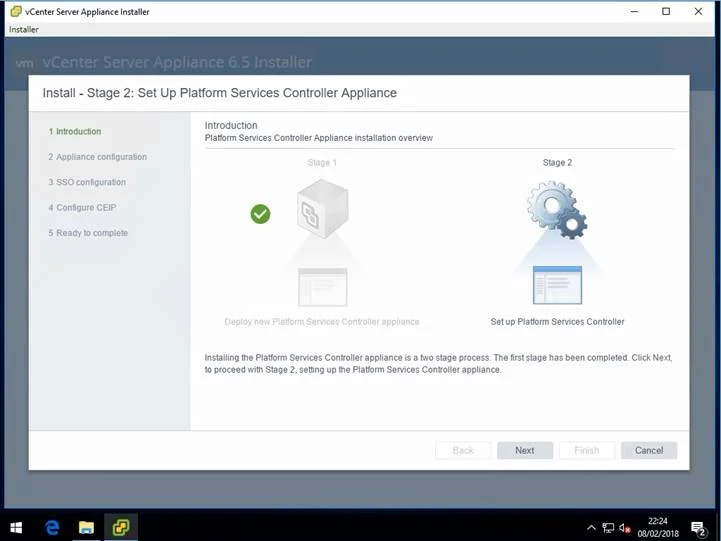
Task: Click the 'Stage 2' heading label
Action: tap(557, 163)
